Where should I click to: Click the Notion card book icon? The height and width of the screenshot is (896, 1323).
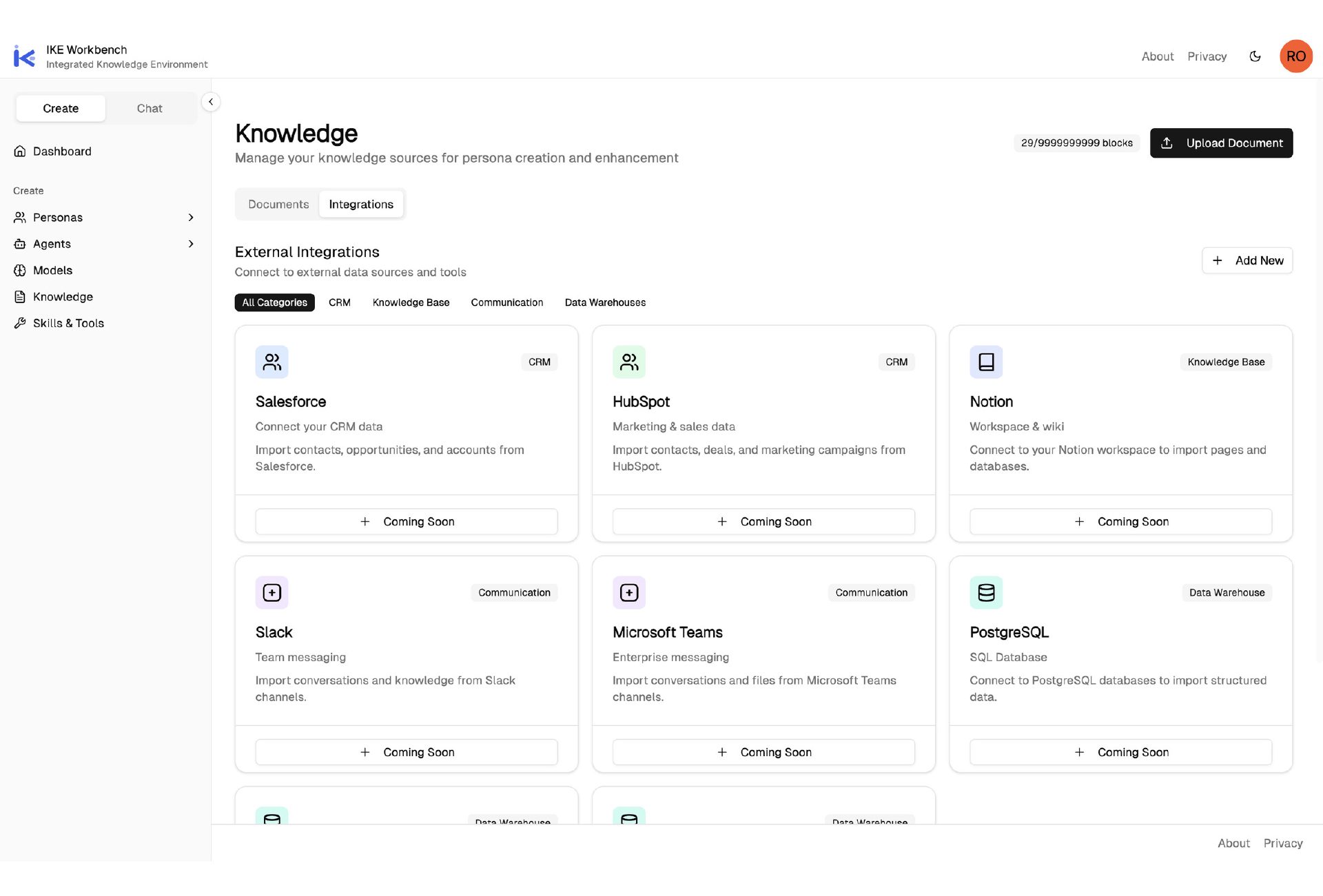986,362
